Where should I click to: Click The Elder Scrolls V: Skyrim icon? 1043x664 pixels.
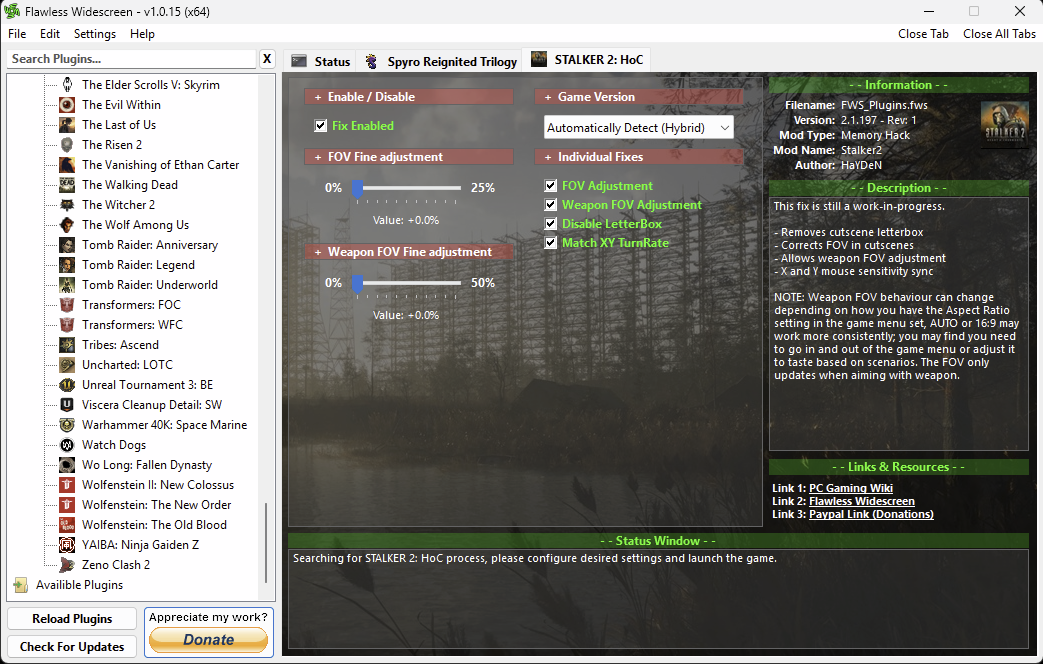click(x=67, y=84)
